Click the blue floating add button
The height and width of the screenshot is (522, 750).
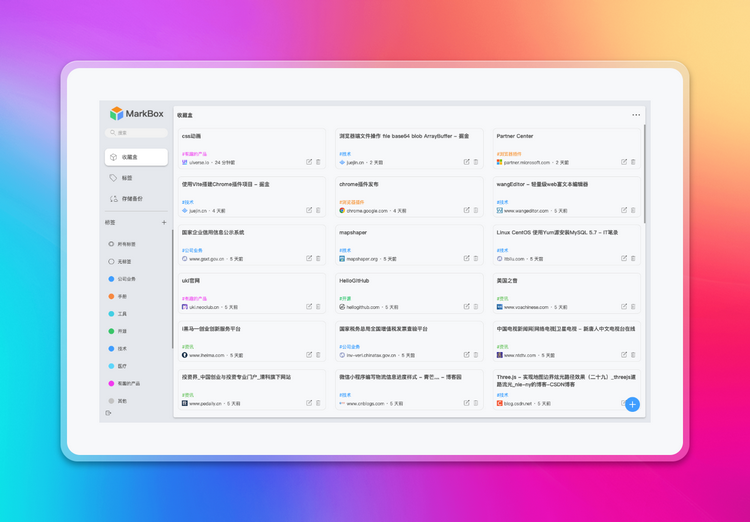pos(632,404)
